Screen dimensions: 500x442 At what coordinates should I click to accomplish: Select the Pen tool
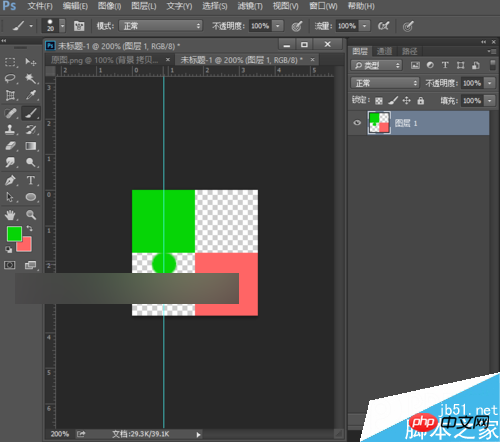(x=10, y=180)
